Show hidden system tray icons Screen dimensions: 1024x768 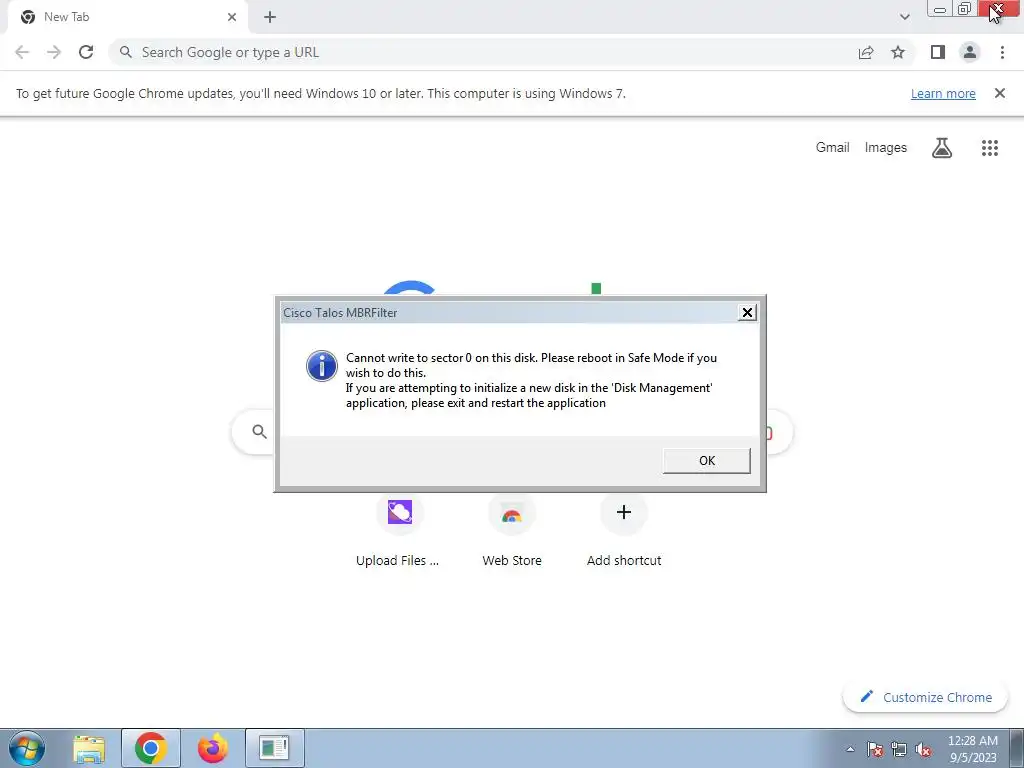(850, 749)
